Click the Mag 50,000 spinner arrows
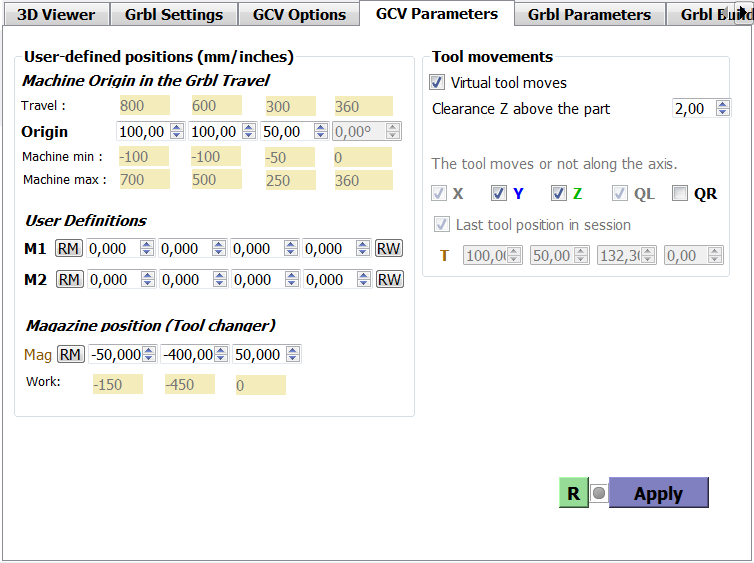 pyautogui.click(x=293, y=354)
